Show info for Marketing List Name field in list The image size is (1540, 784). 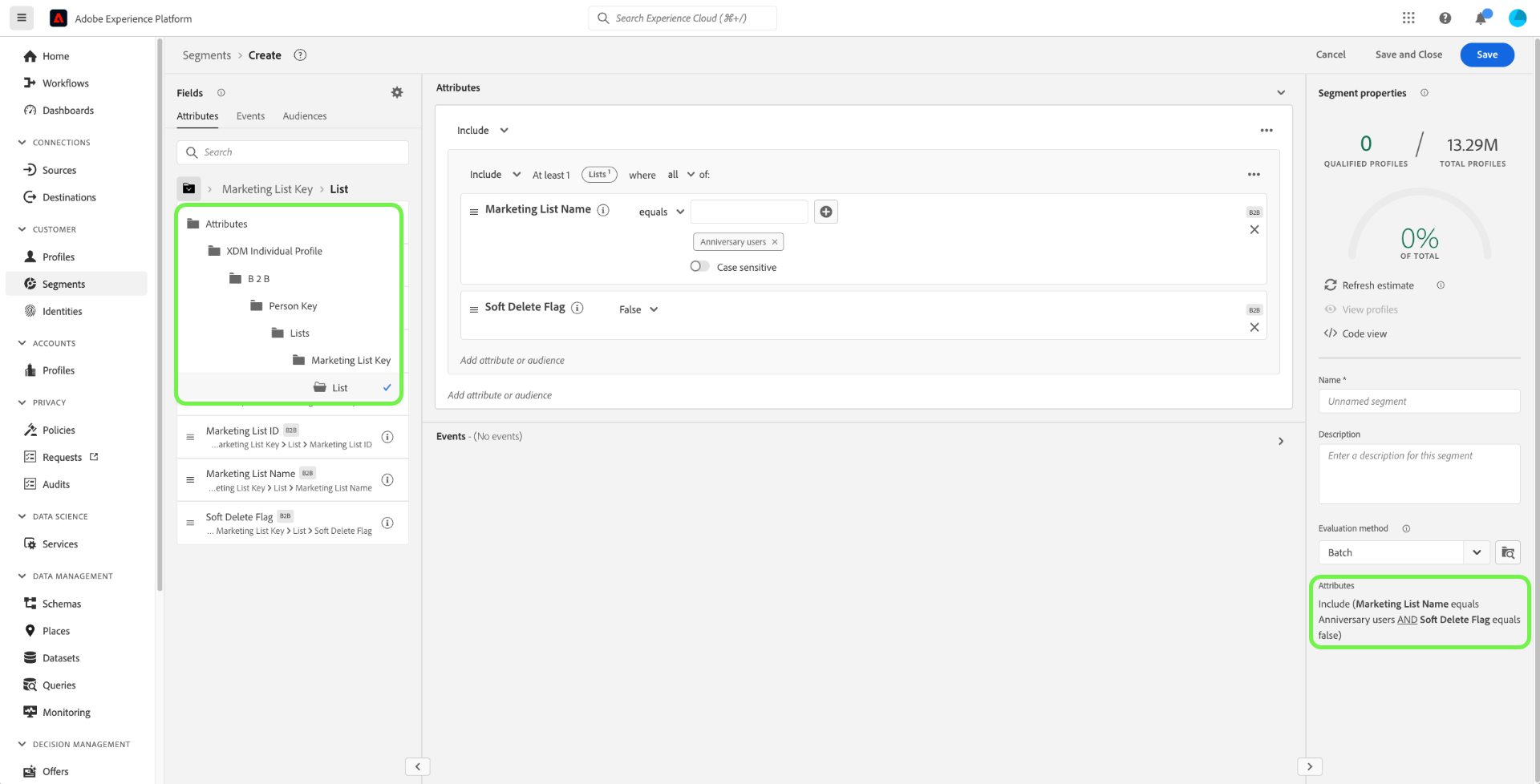(387, 479)
